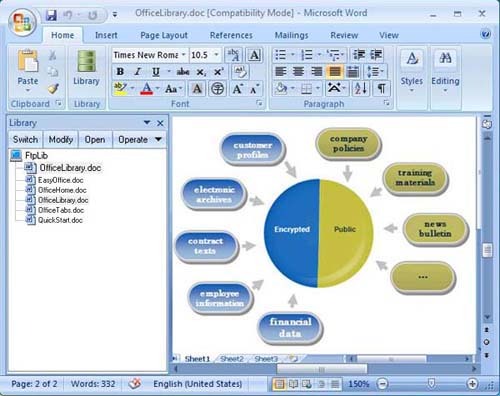This screenshot has width=500, height=396.
Task: Save the document from Quick Access toolbar
Action: coord(51,15)
